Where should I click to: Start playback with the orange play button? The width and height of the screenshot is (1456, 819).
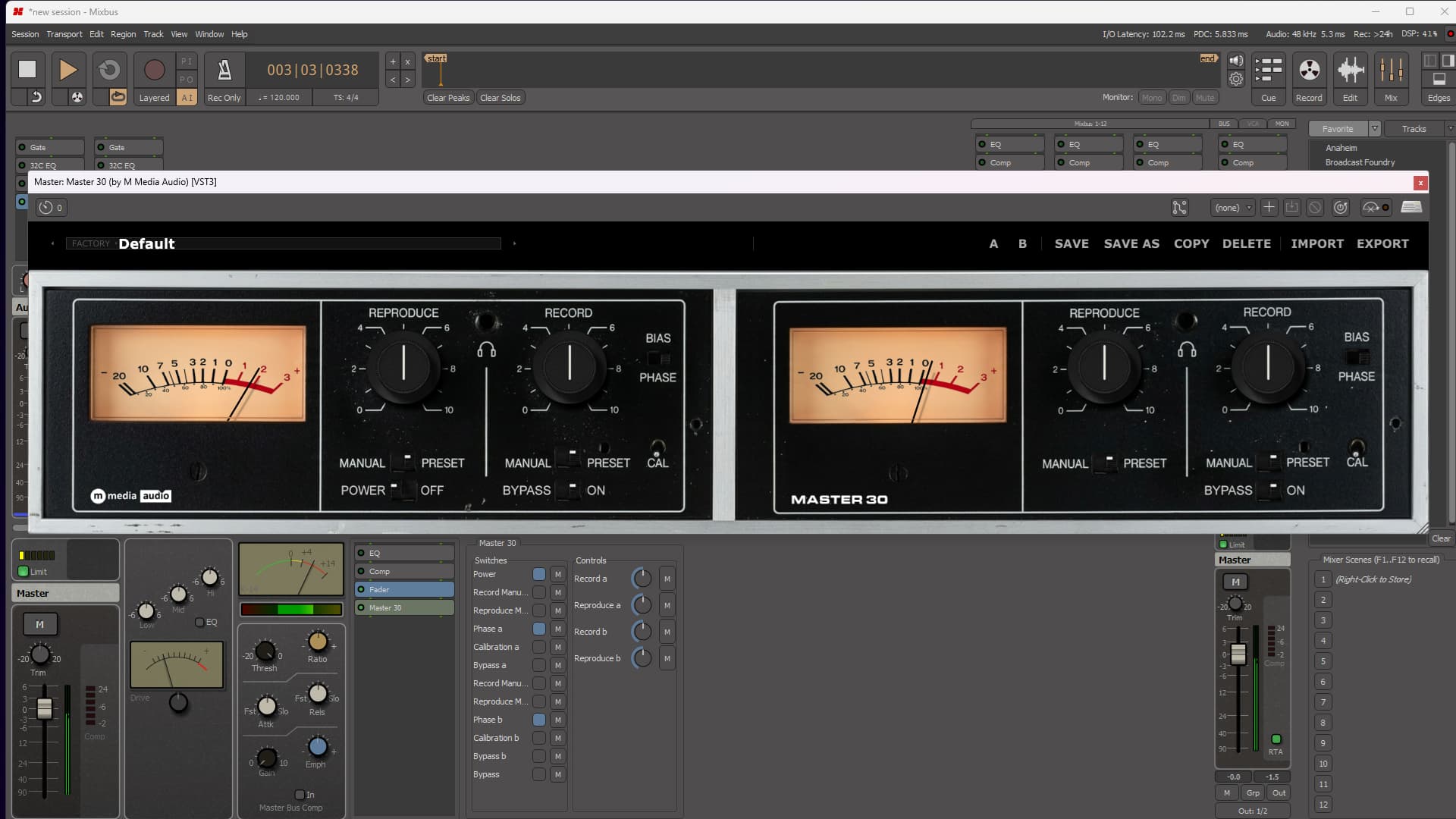[x=67, y=69]
